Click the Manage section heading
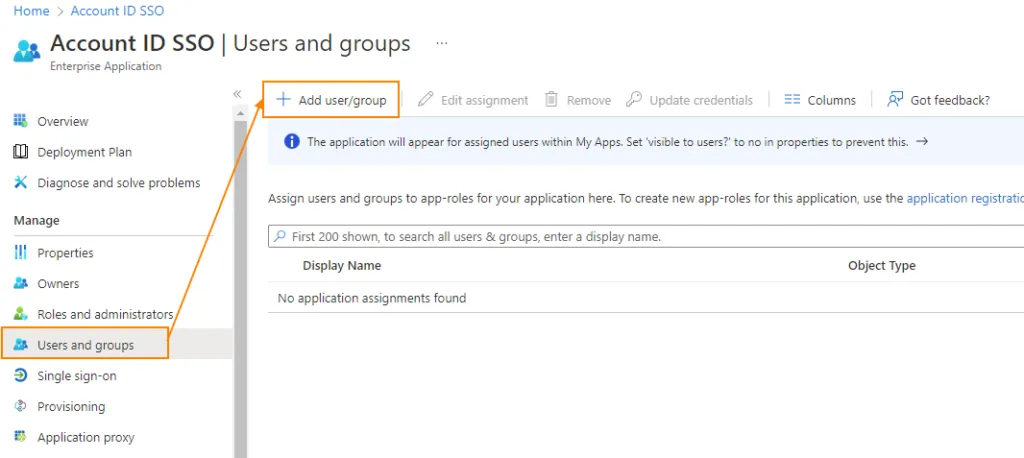 (37, 220)
